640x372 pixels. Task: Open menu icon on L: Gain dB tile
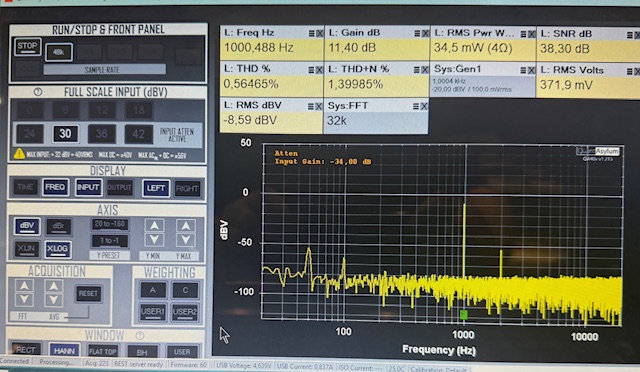pos(417,33)
